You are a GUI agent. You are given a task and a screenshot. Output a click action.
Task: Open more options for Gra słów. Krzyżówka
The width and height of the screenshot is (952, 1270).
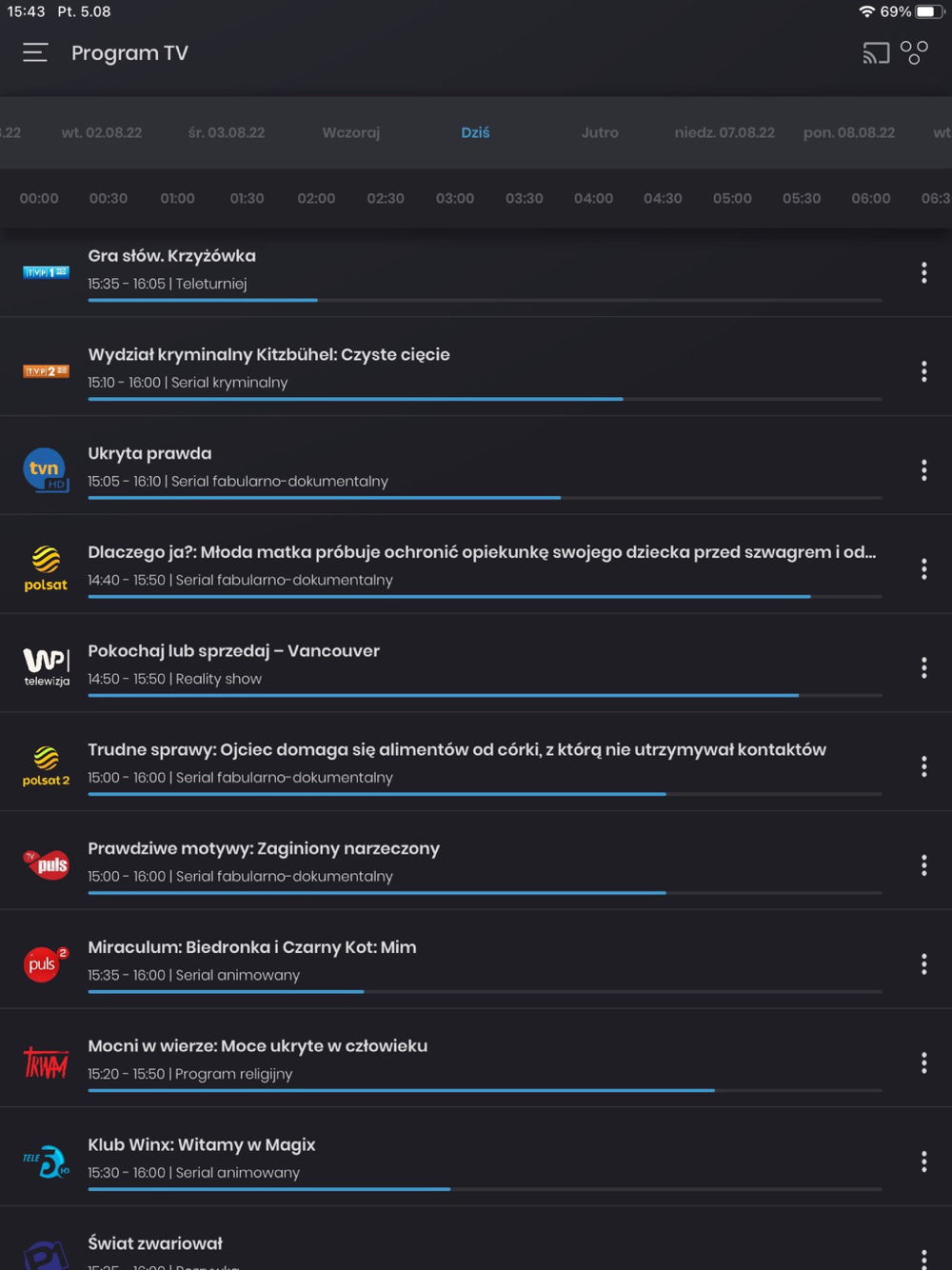click(x=923, y=273)
